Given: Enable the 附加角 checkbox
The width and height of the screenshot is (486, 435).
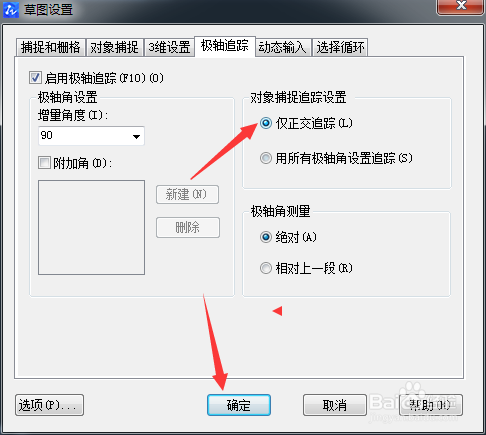Looking at the screenshot, I should tap(44, 163).
